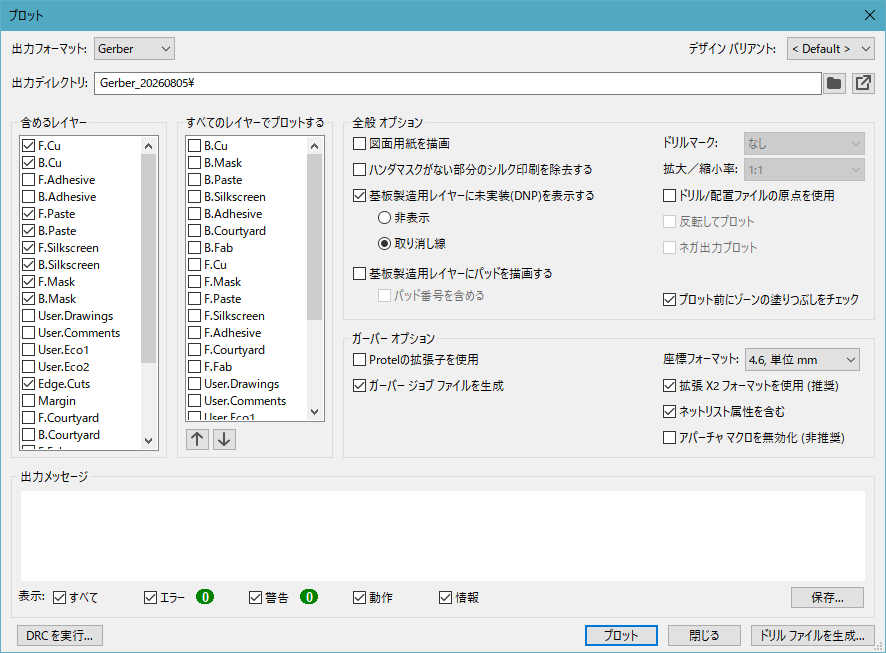Uncheck F.Paste in included layers
Image resolution: width=886 pixels, height=653 pixels.
click(x=28, y=214)
